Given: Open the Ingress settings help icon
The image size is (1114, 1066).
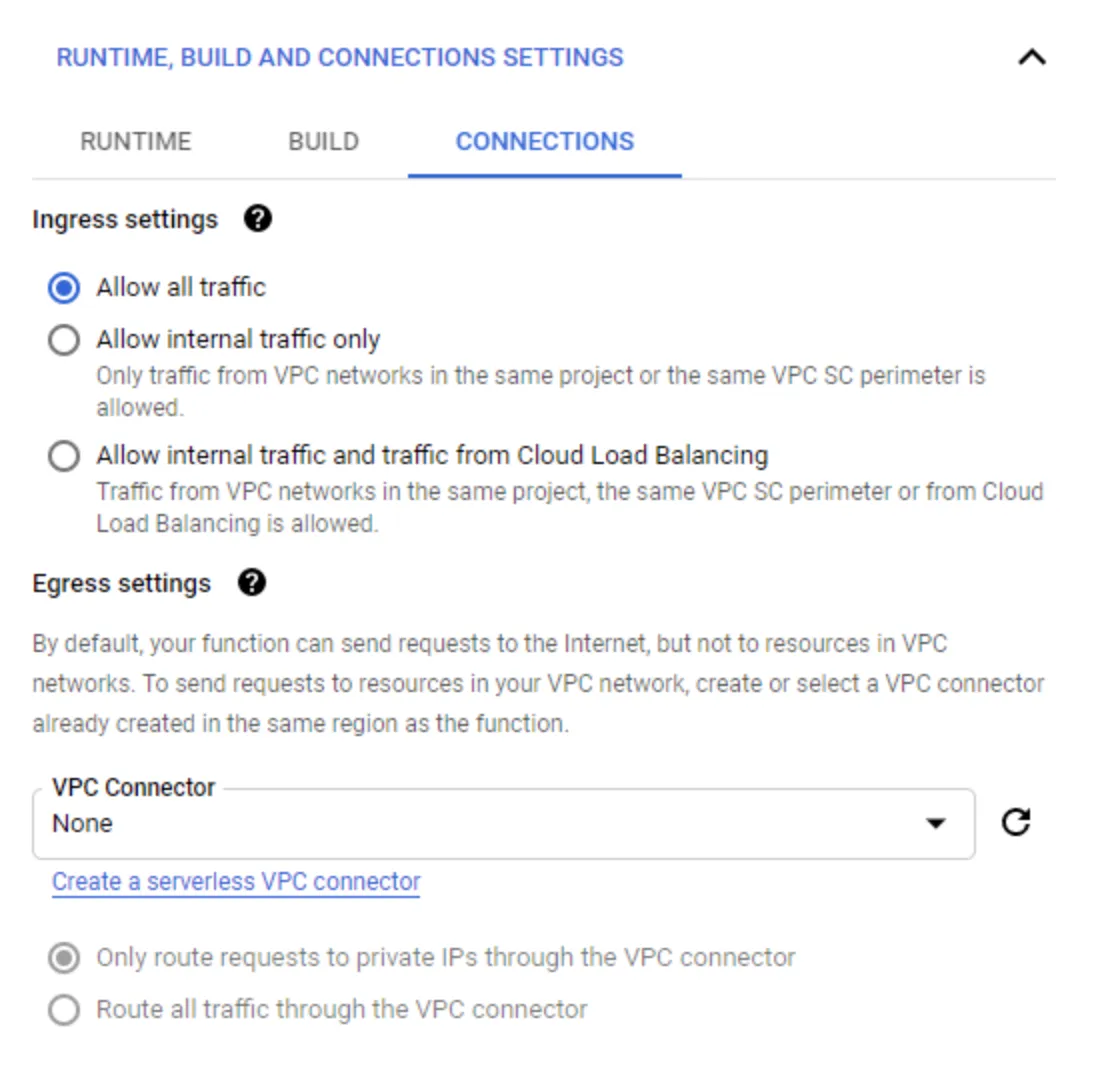Looking at the screenshot, I should [257, 219].
